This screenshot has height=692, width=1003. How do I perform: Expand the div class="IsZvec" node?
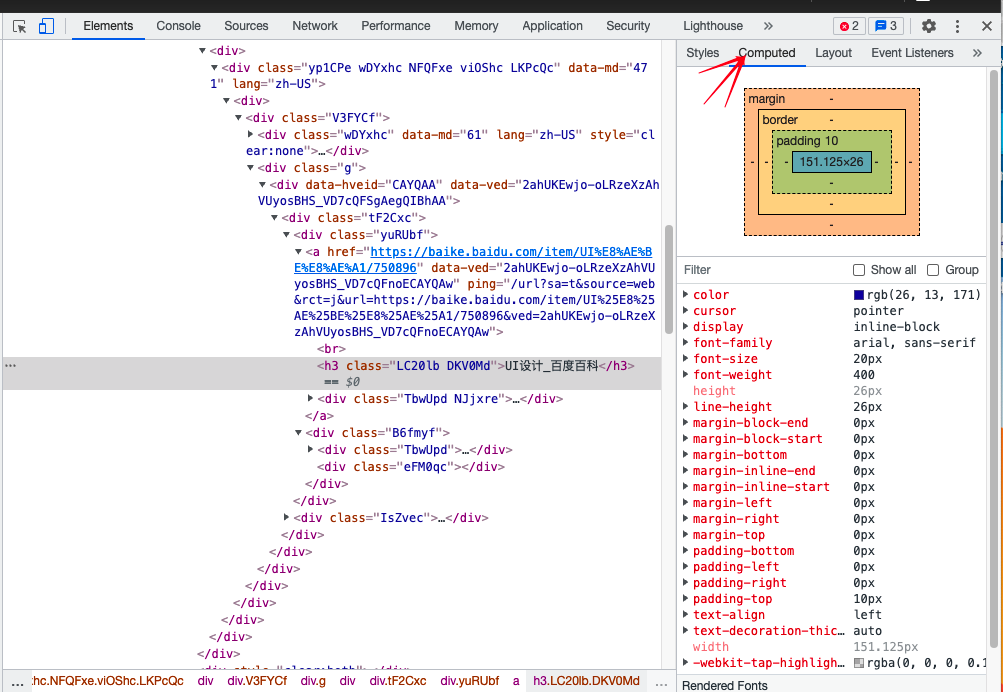287,517
